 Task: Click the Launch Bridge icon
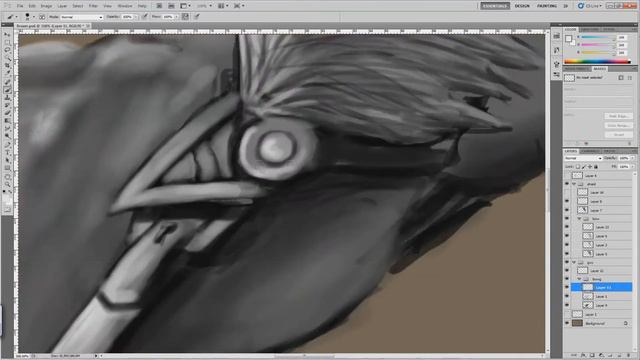click(159, 6)
